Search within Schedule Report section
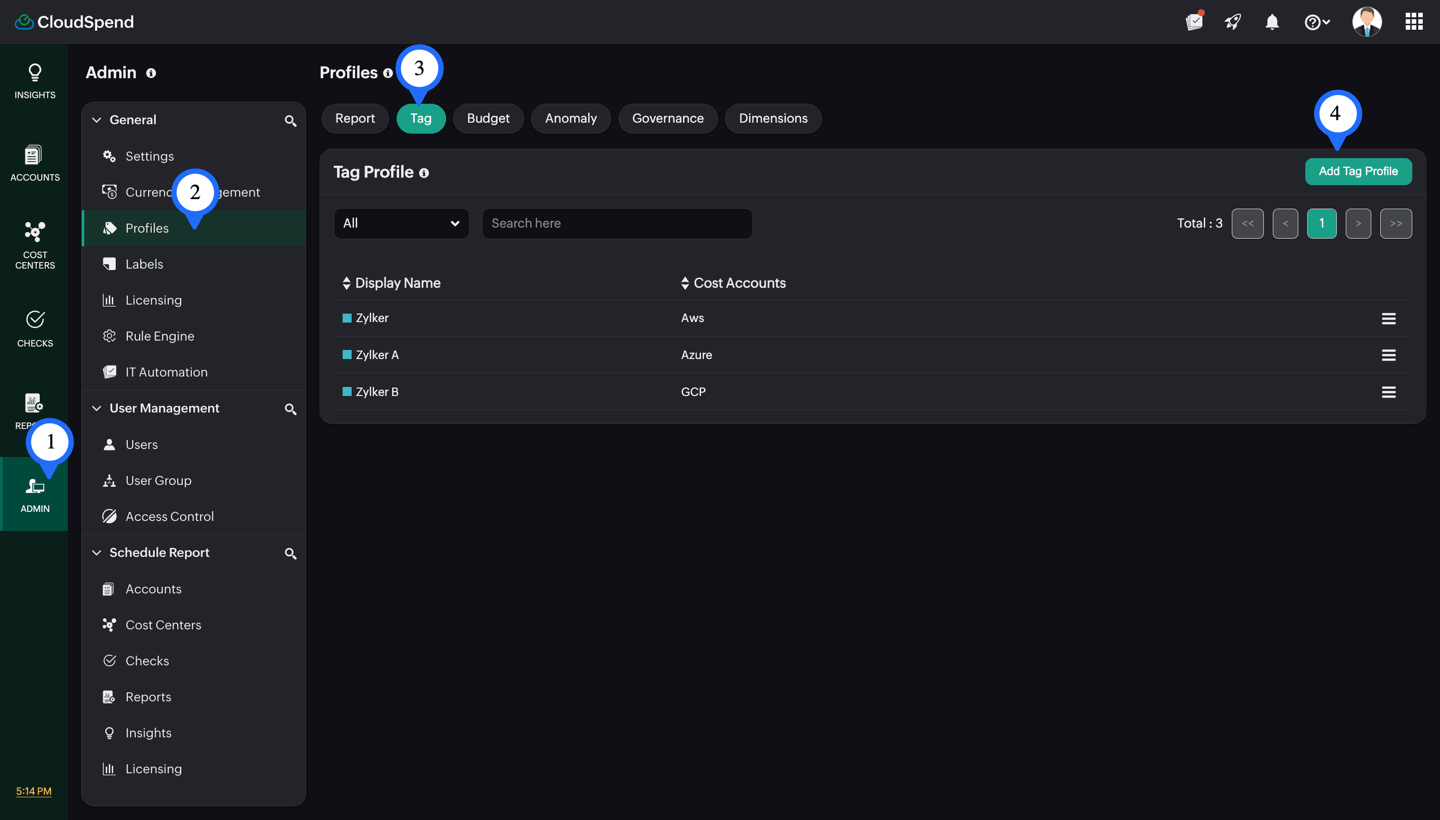This screenshot has height=820, width=1440. click(x=290, y=553)
